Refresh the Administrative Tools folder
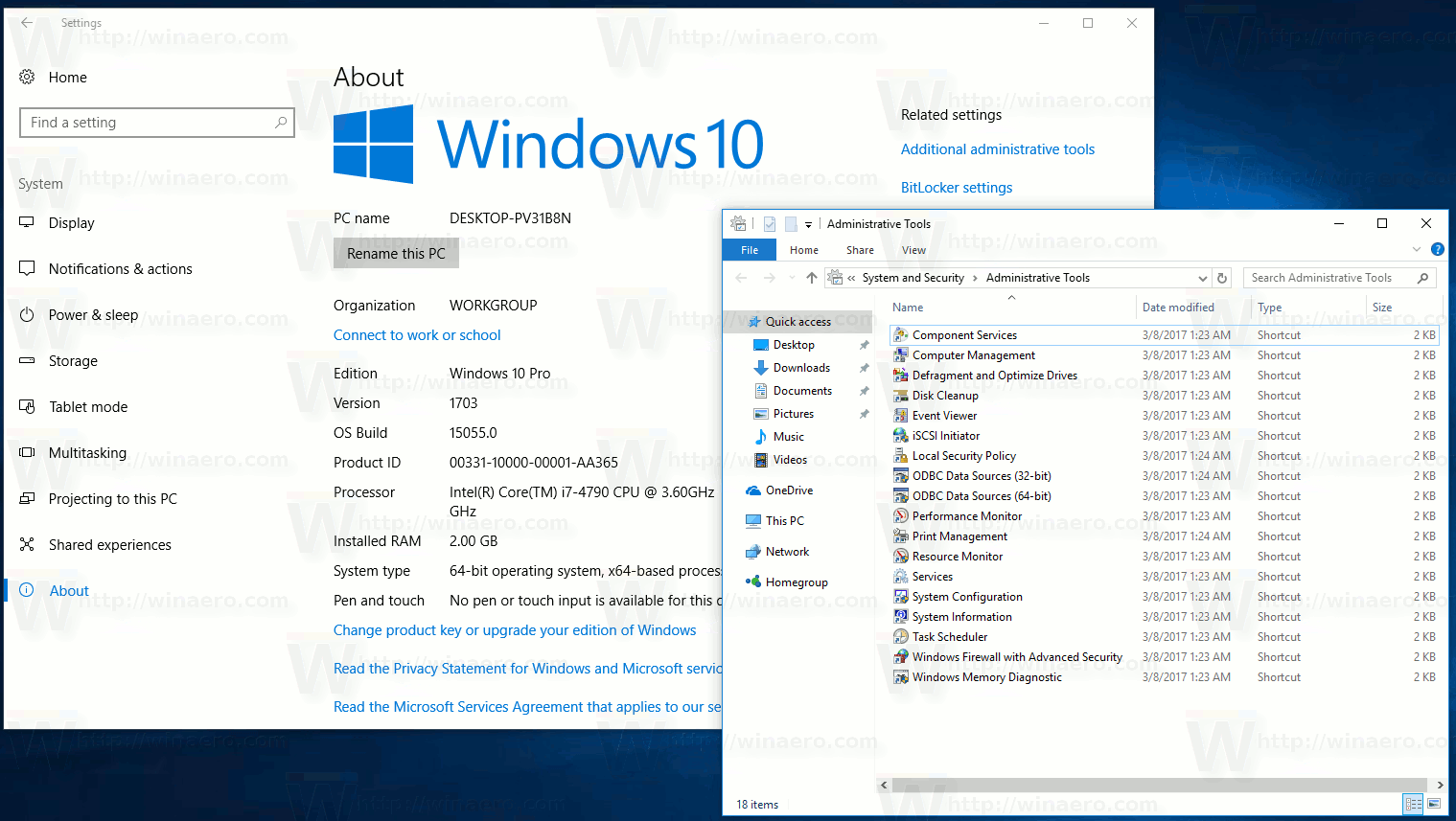 click(x=1222, y=278)
